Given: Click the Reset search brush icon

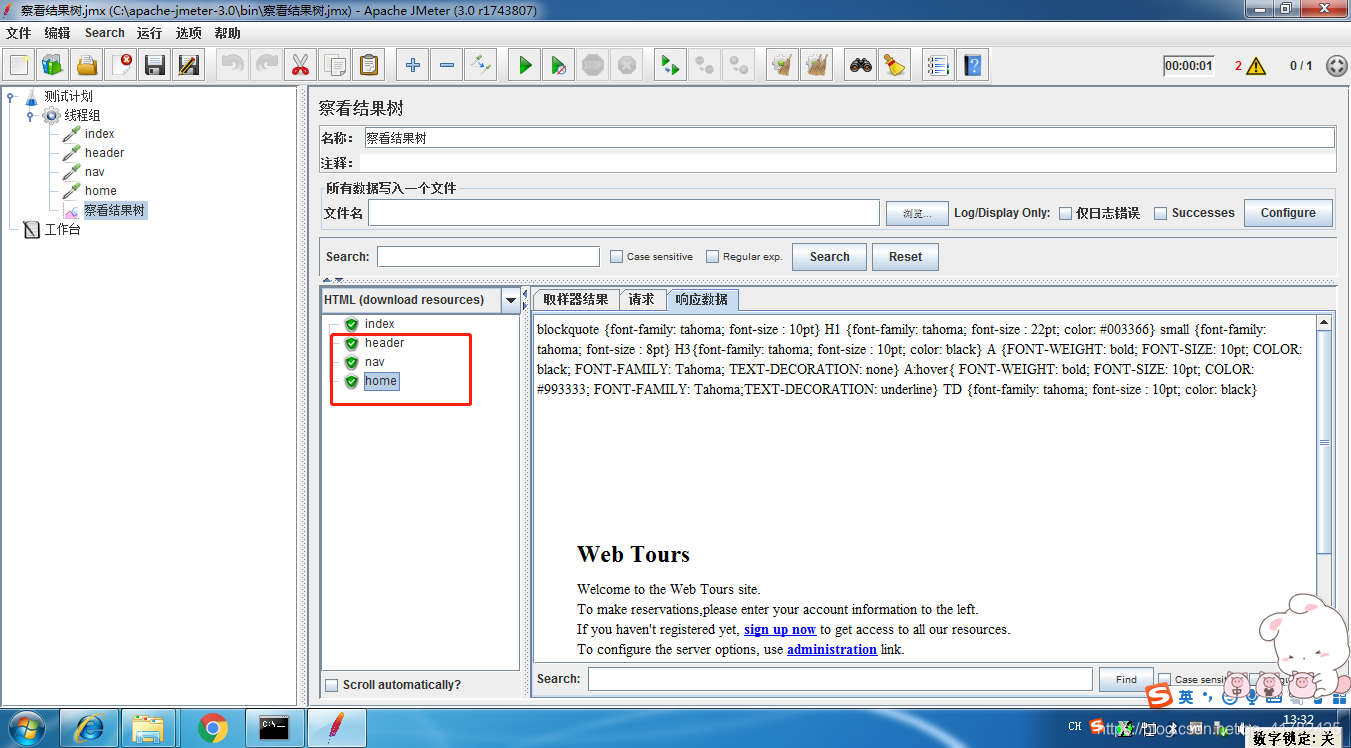Looking at the screenshot, I should (x=895, y=65).
